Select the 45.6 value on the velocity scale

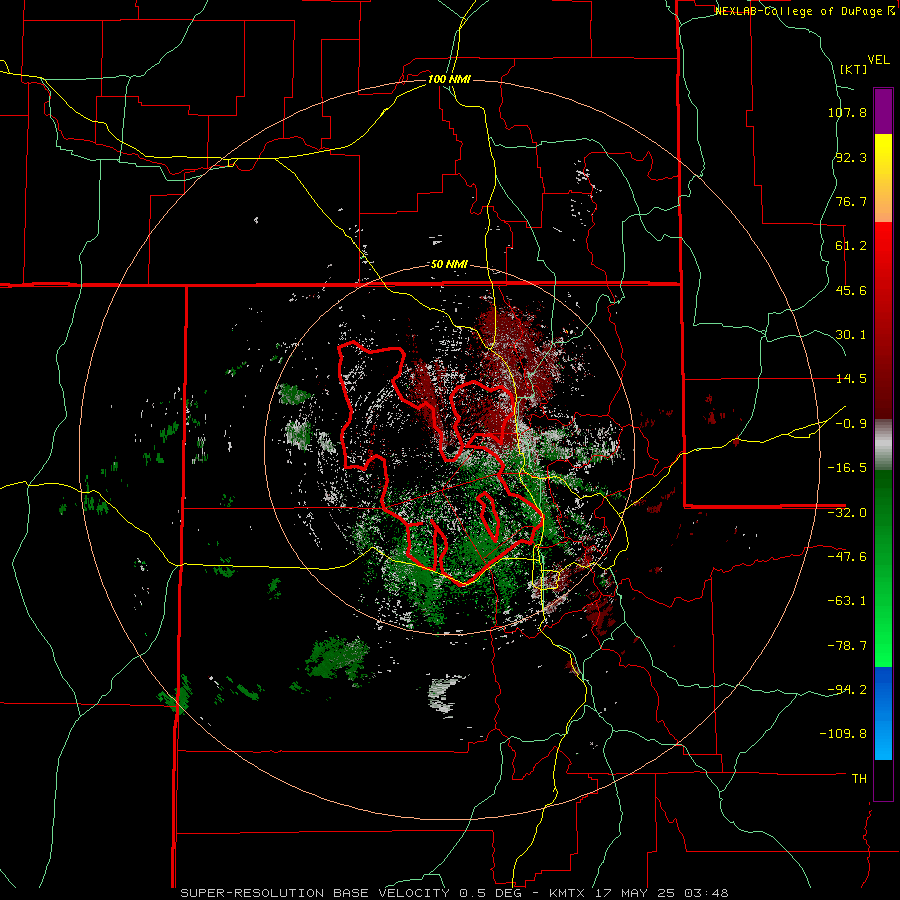click(x=851, y=290)
